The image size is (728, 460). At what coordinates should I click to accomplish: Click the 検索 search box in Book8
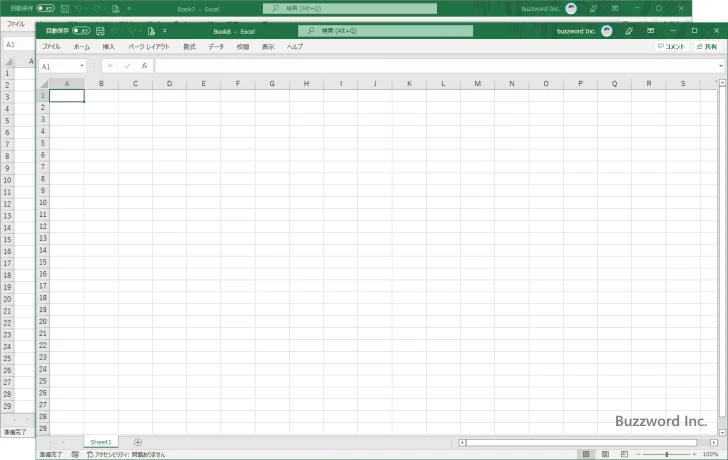click(385, 31)
